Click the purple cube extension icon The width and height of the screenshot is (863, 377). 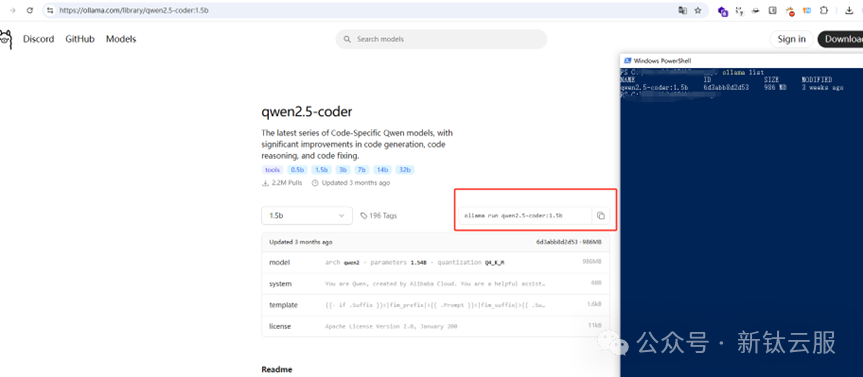pos(723,10)
